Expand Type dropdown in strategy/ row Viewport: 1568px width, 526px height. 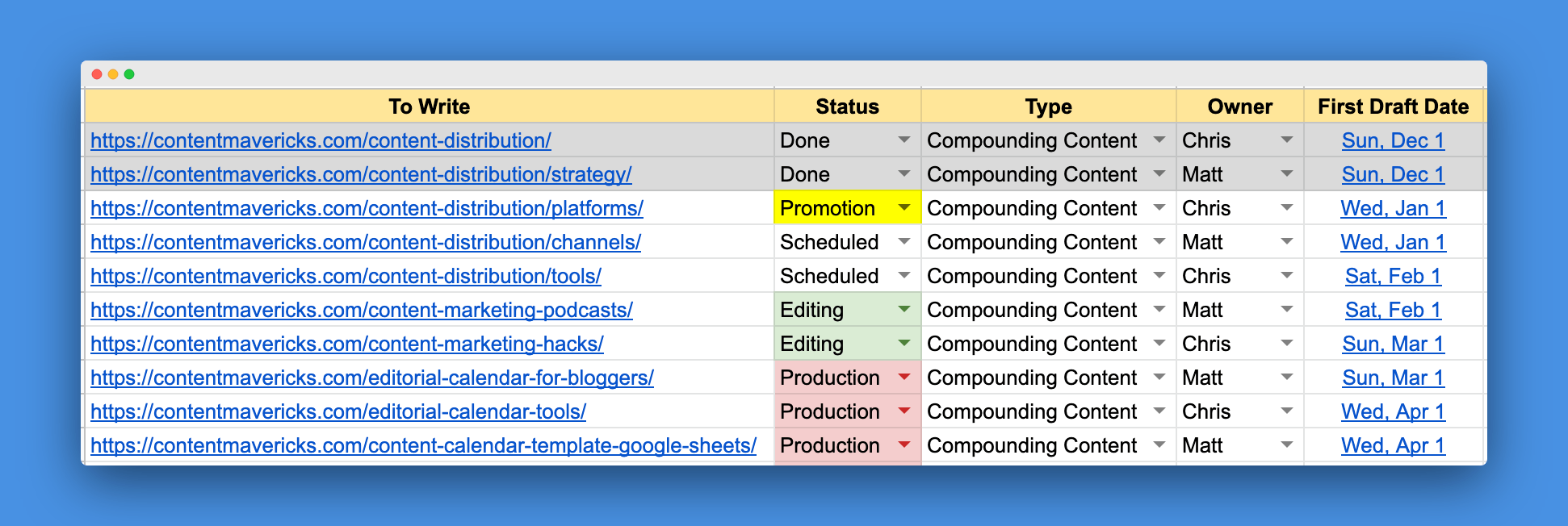1159,174
